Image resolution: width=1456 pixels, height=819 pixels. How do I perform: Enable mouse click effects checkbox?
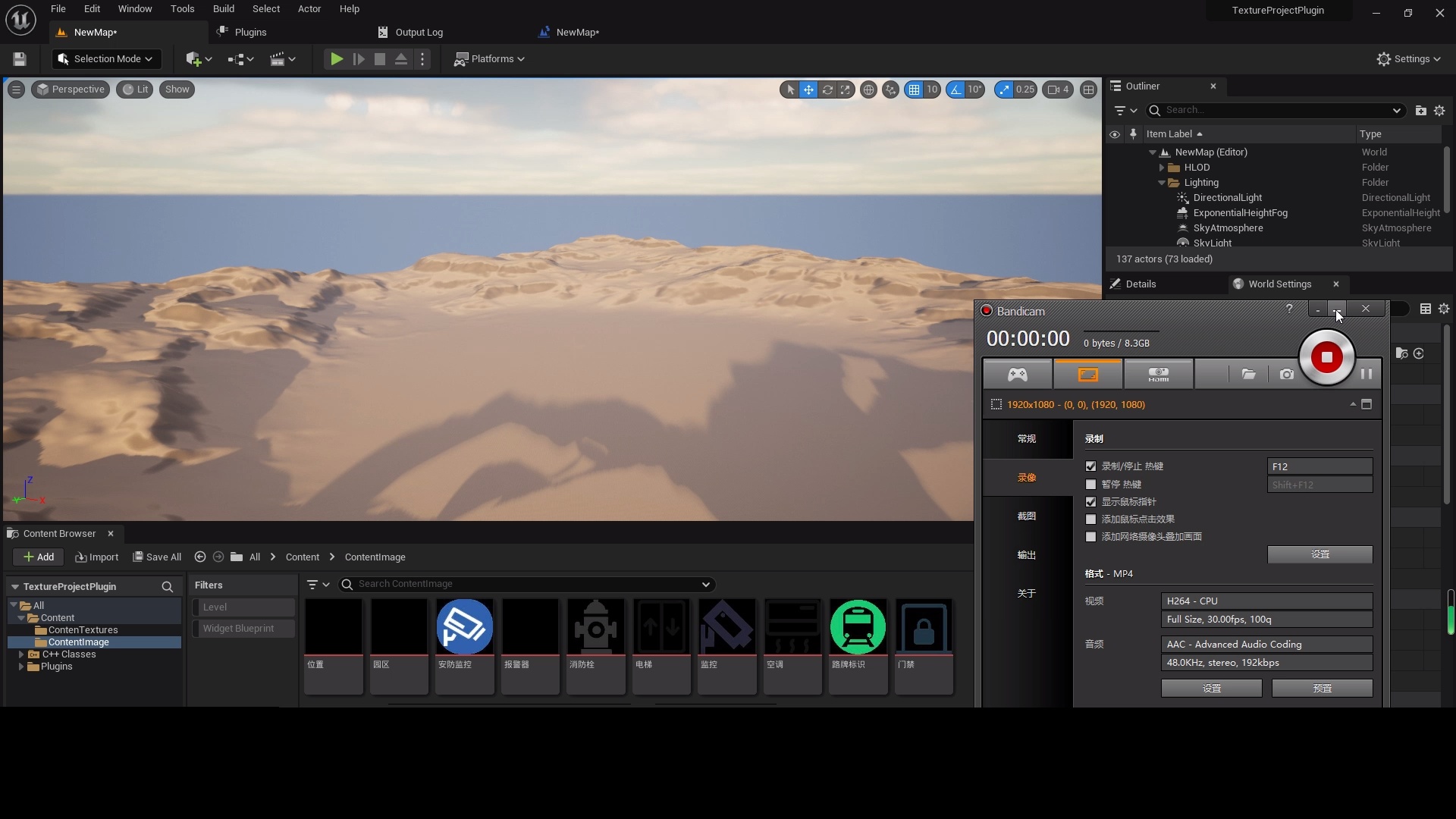(1090, 519)
